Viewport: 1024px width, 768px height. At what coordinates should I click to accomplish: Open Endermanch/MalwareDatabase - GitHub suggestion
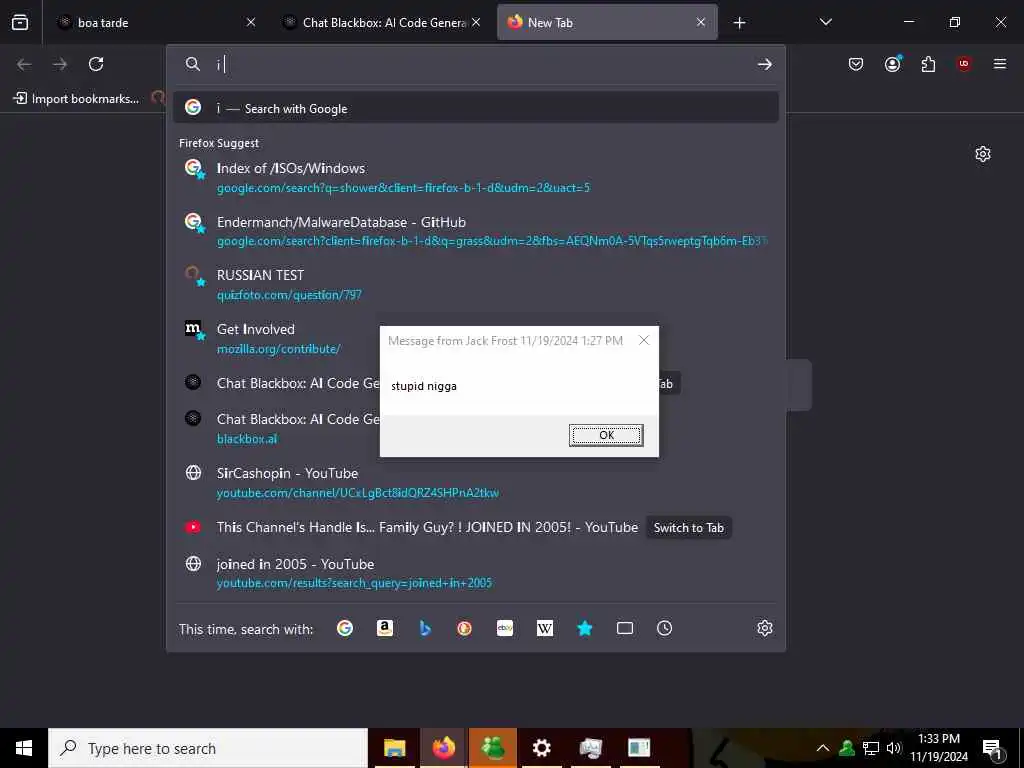point(475,231)
